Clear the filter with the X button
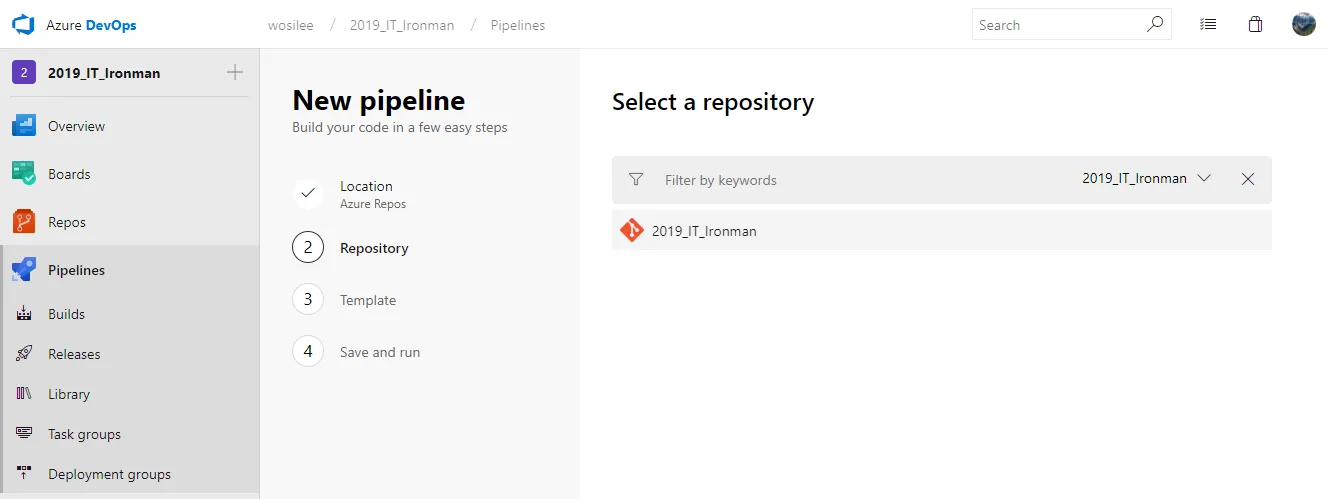The height and width of the screenshot is (499, 1328). [1248, 179]
